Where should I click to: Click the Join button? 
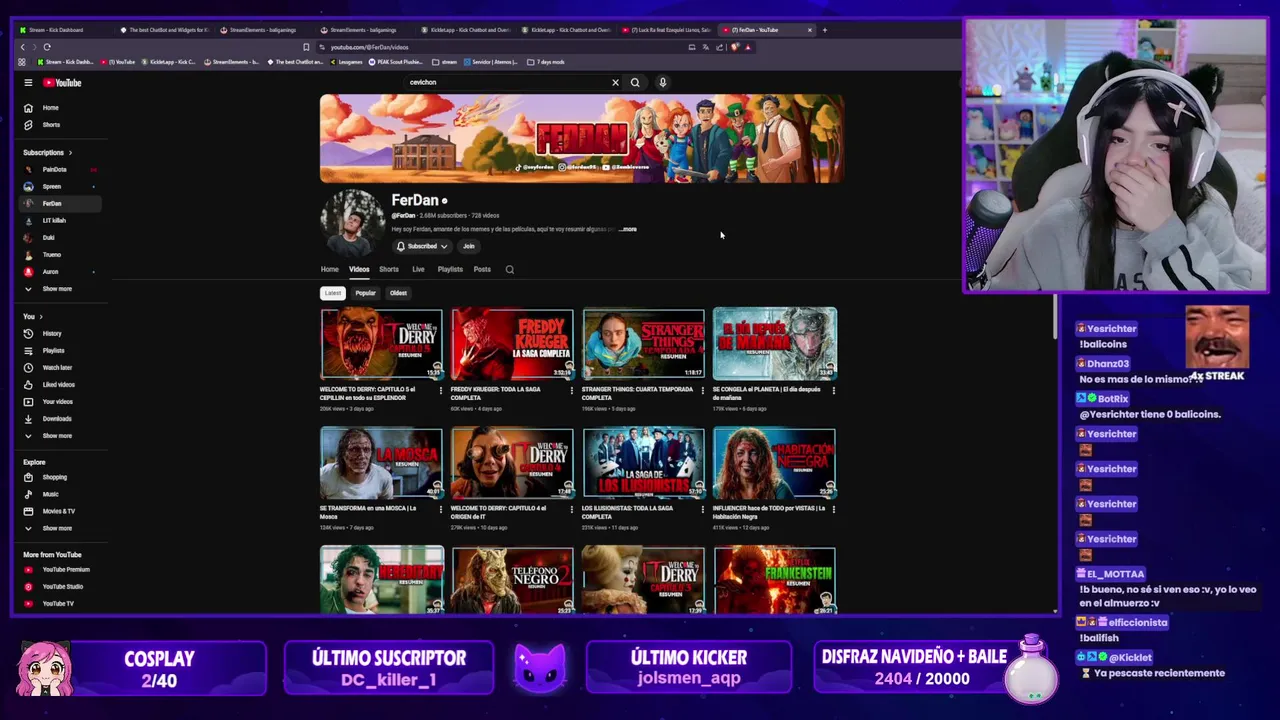point(468,246)
